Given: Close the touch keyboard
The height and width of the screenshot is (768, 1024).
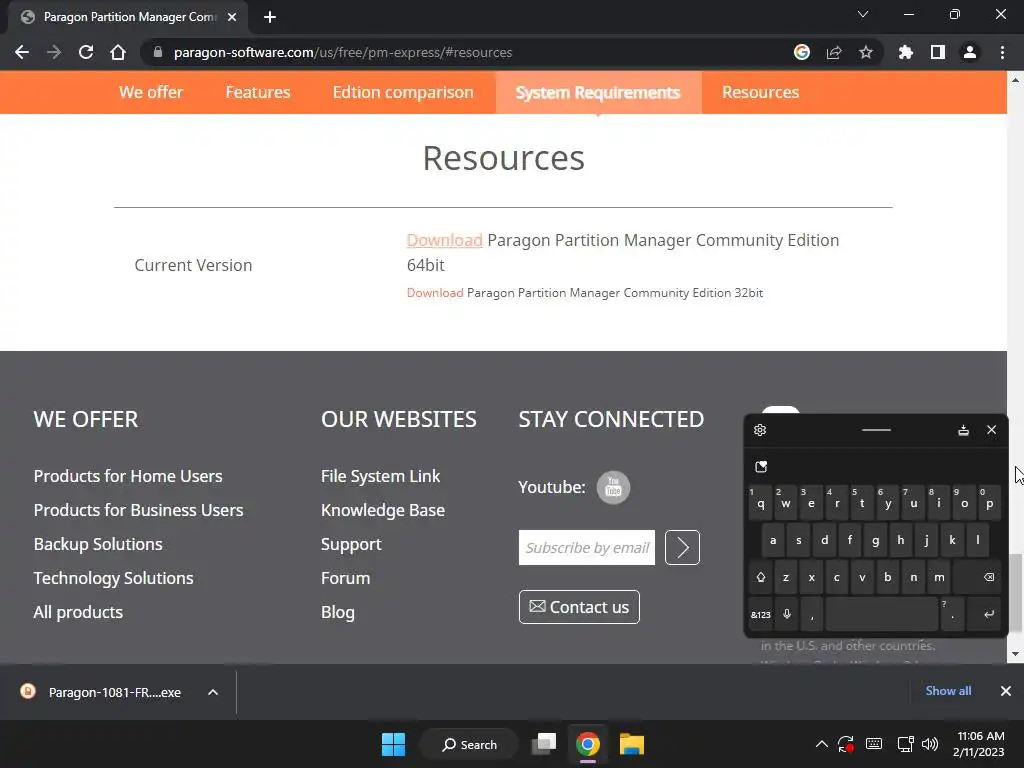Looking at the screenshot, I should click(x=991, y=430).
